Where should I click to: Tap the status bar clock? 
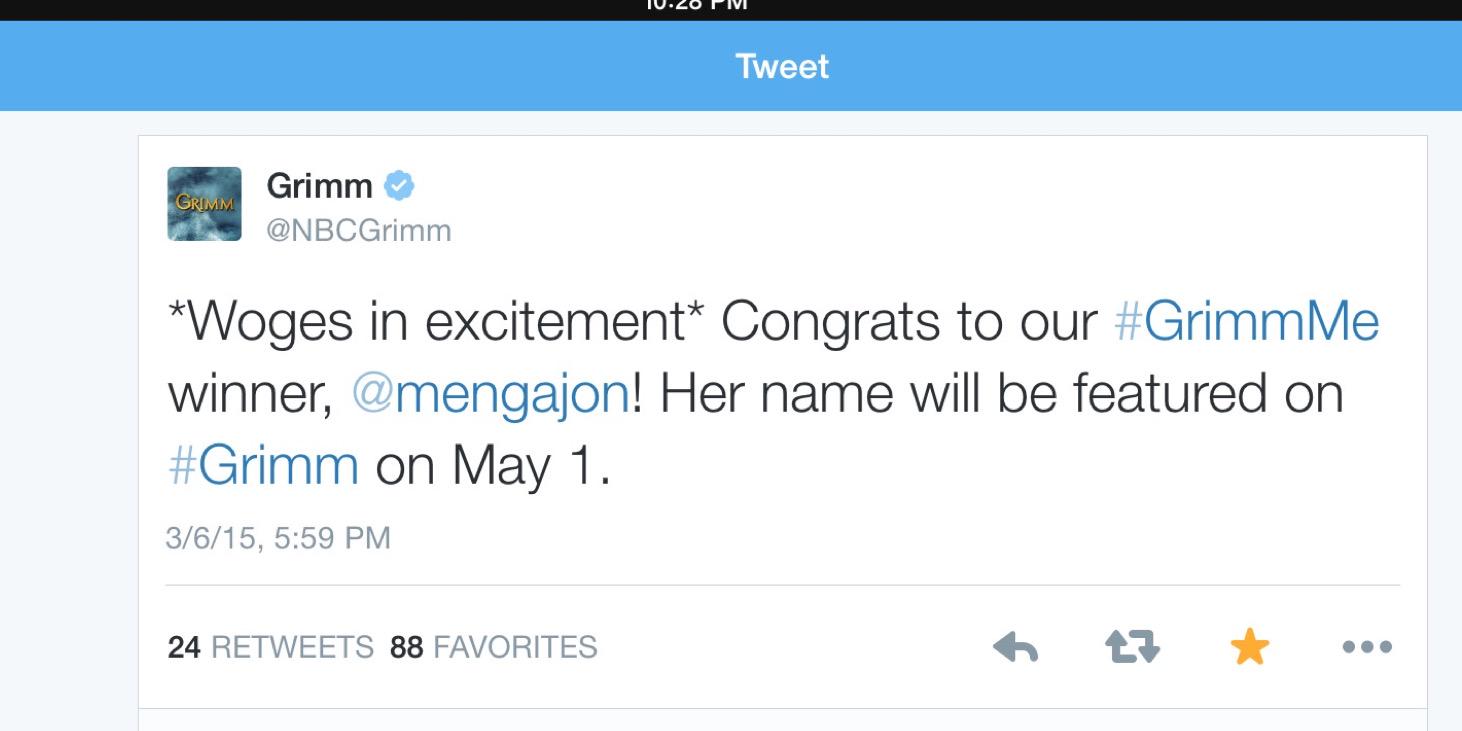700,5
